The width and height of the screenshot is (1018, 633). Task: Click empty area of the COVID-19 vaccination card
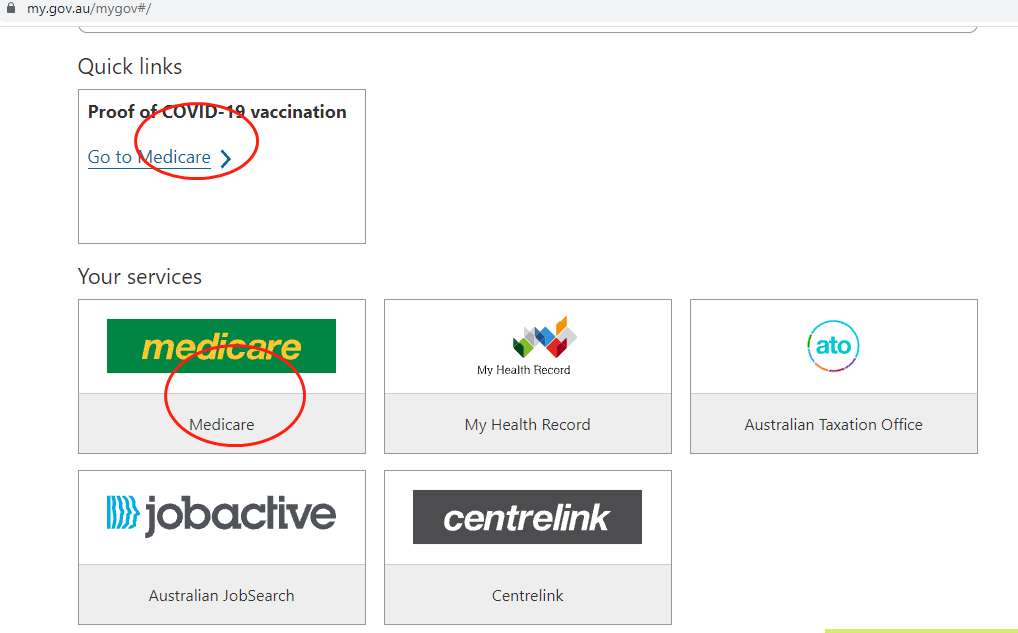[221, 206]
